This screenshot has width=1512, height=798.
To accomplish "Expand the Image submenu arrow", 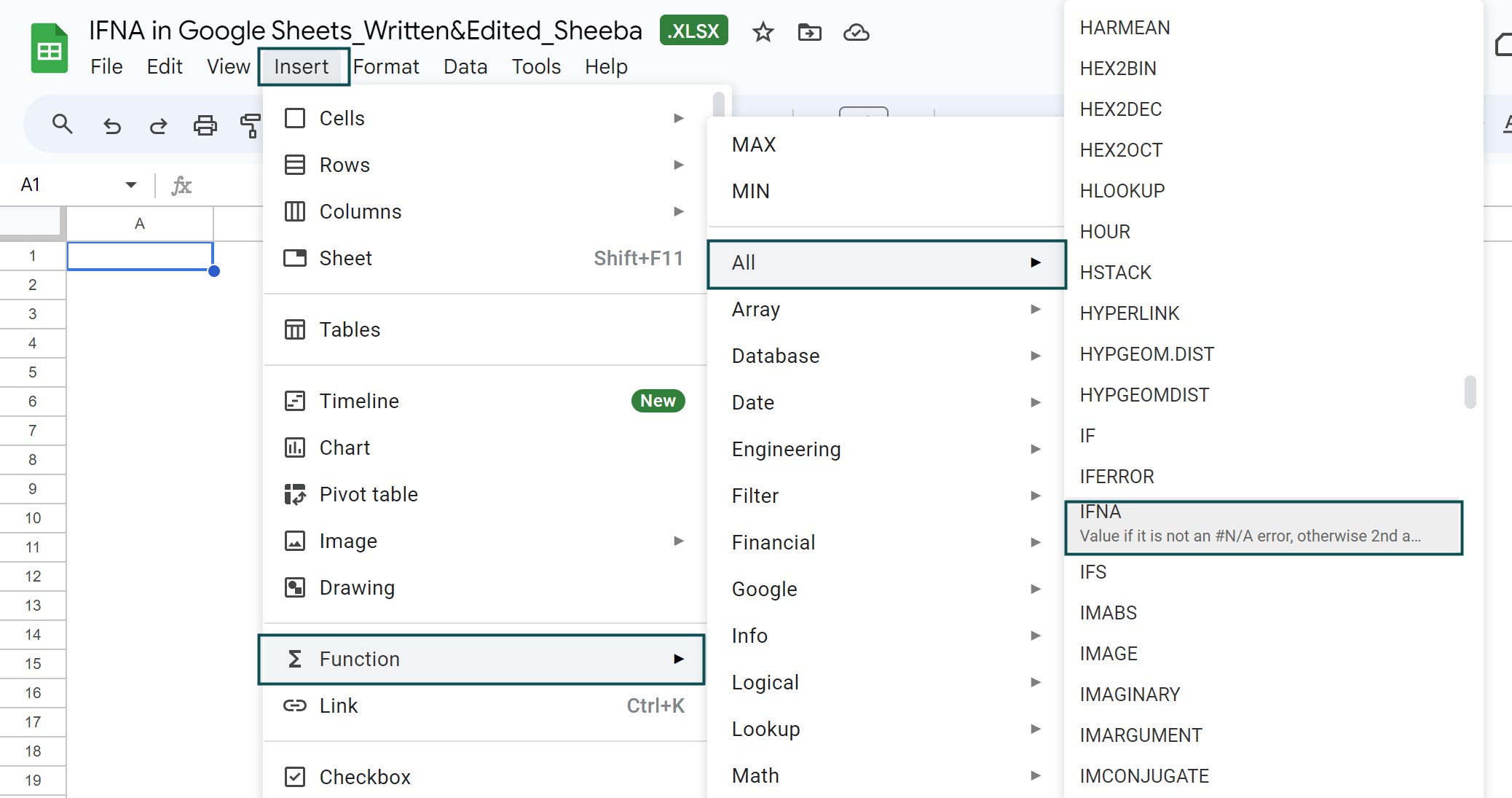I will pyautogui.click(x=679, y=541).
